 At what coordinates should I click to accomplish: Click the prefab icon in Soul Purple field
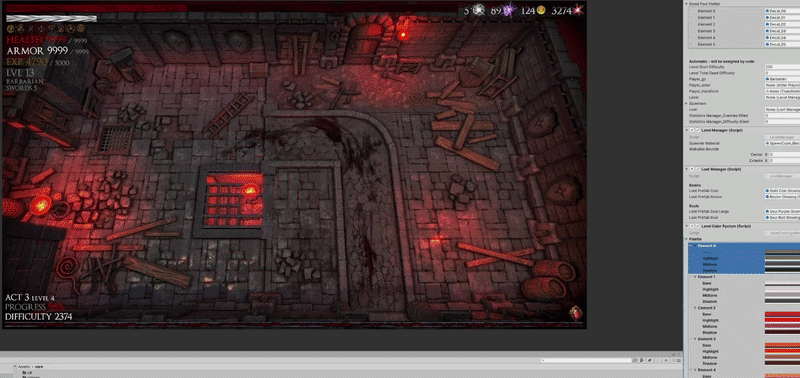coord(768,211)
